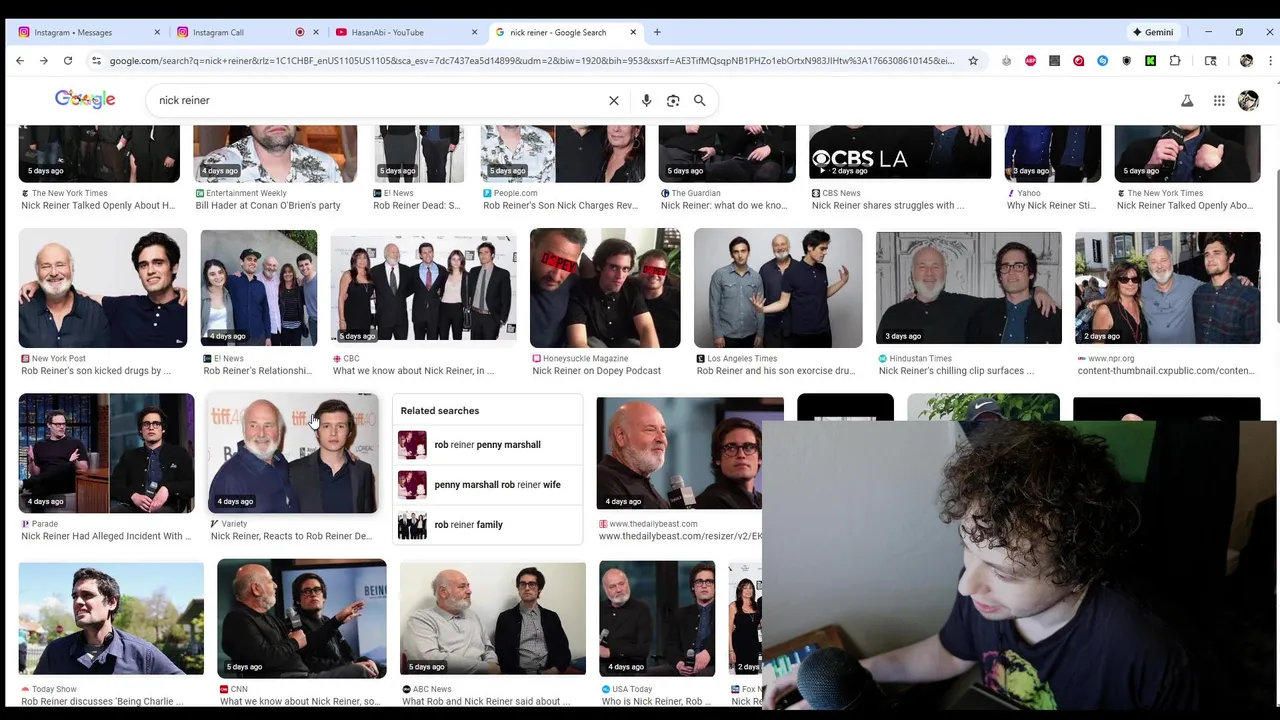Open the screen search icon in the toolbar
This screenshot has height=720, width=1280.
click(x=1210, y=61)
